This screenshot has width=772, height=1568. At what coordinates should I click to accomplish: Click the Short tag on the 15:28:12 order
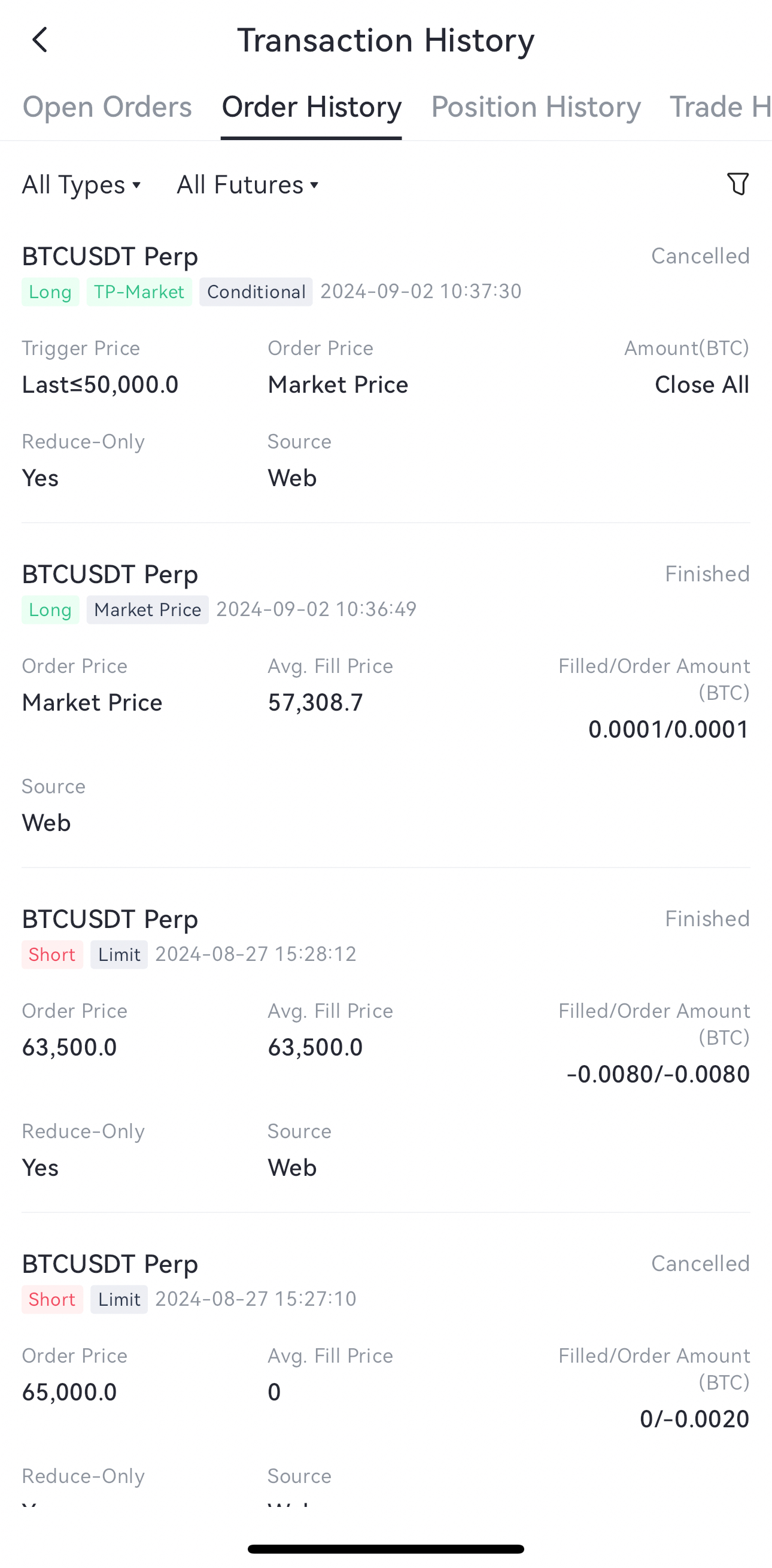pos(51,954)
